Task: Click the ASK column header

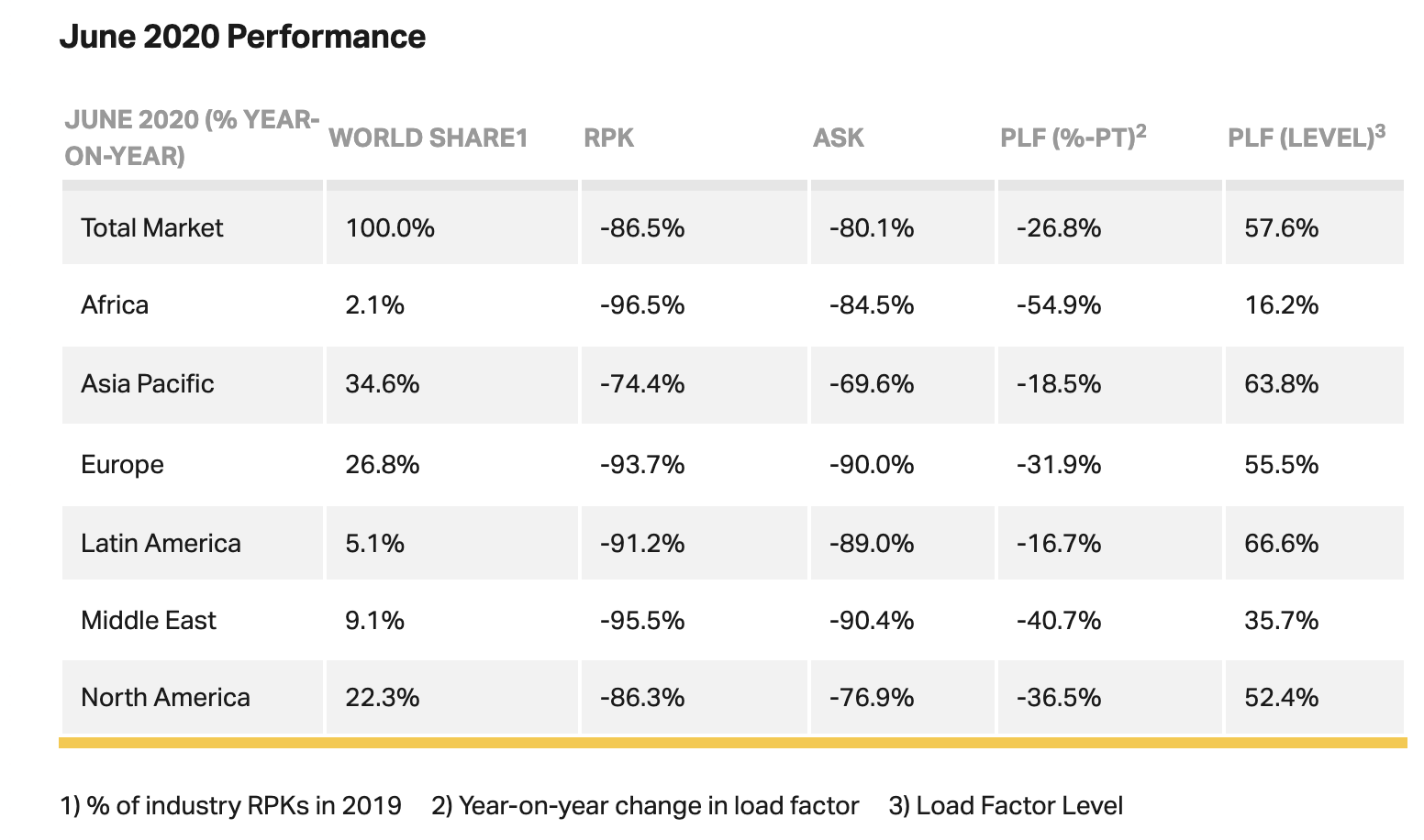Action: (839, 138)
